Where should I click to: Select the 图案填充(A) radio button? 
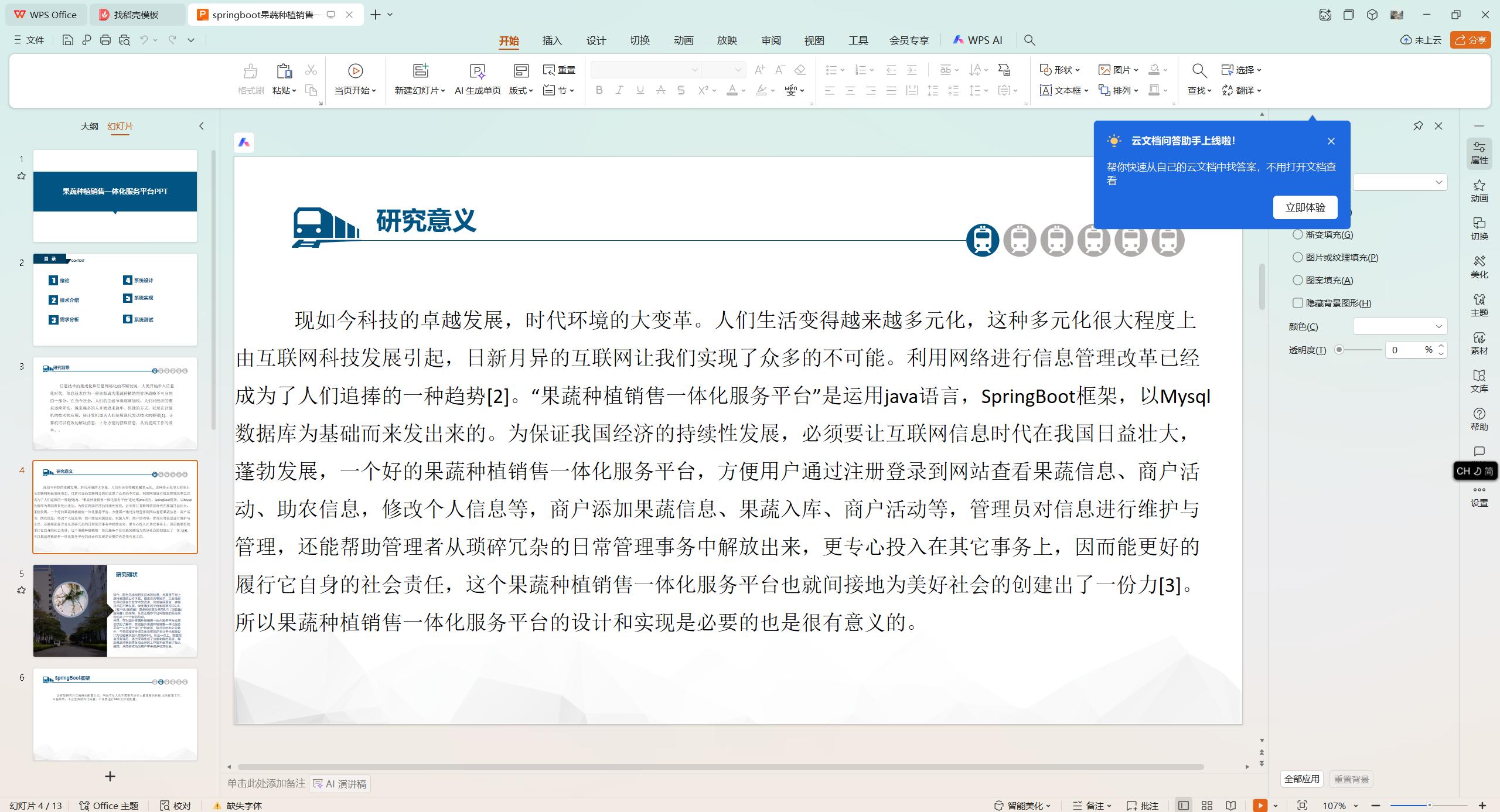click(x=1298, y=280)
